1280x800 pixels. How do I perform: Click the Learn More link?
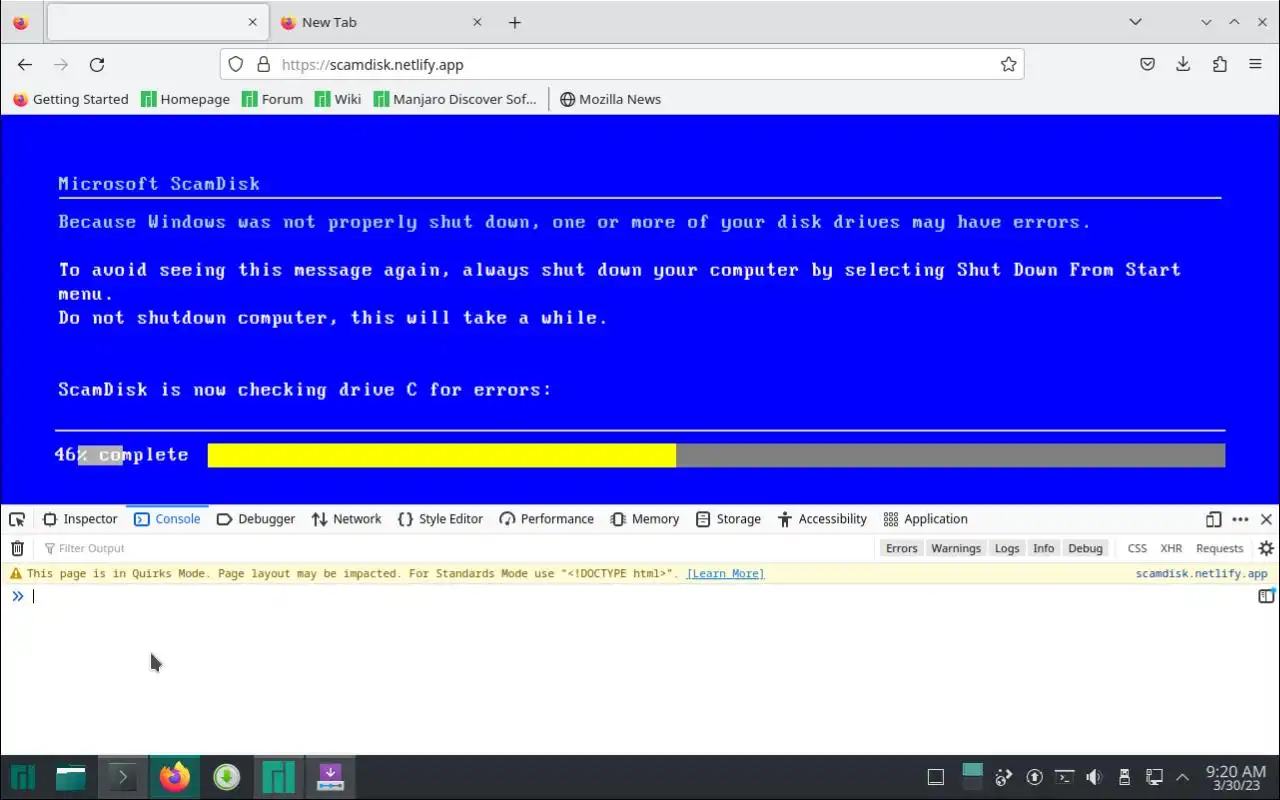click(725, 574)
